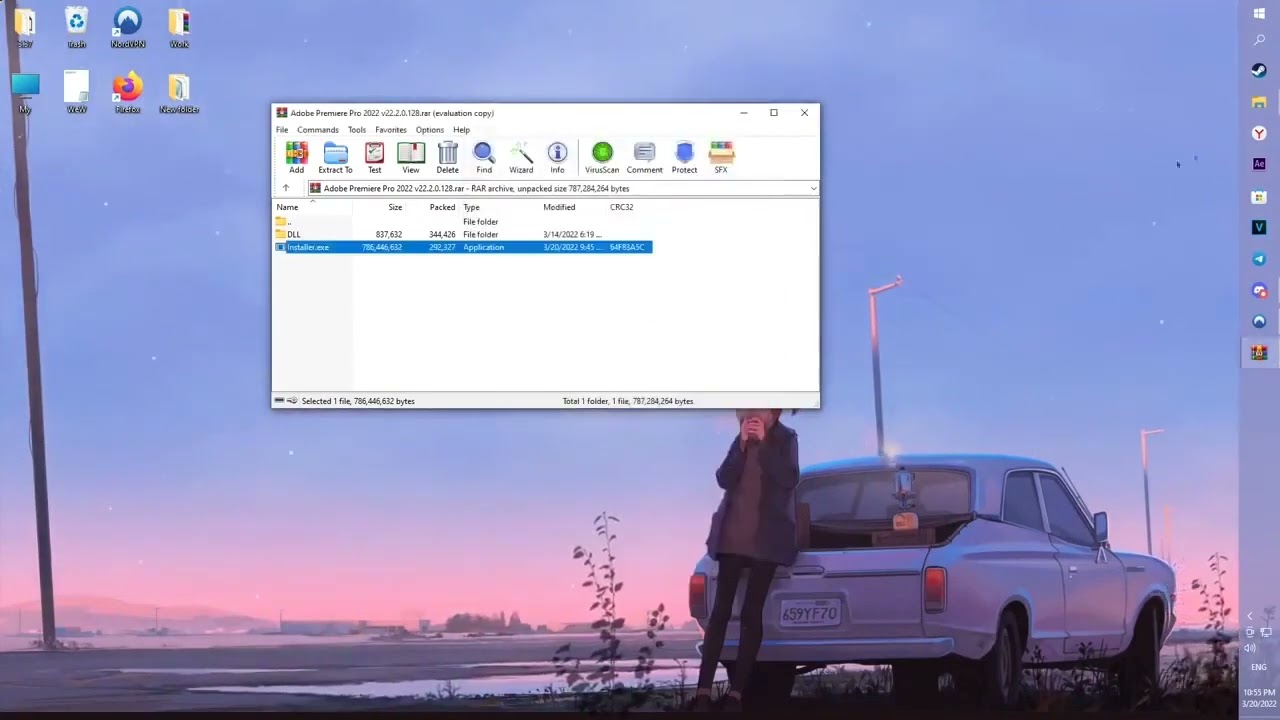This screenshot has height=720, width=1280.
Task: Sort by the Modified column header
Action: (559, 207)
